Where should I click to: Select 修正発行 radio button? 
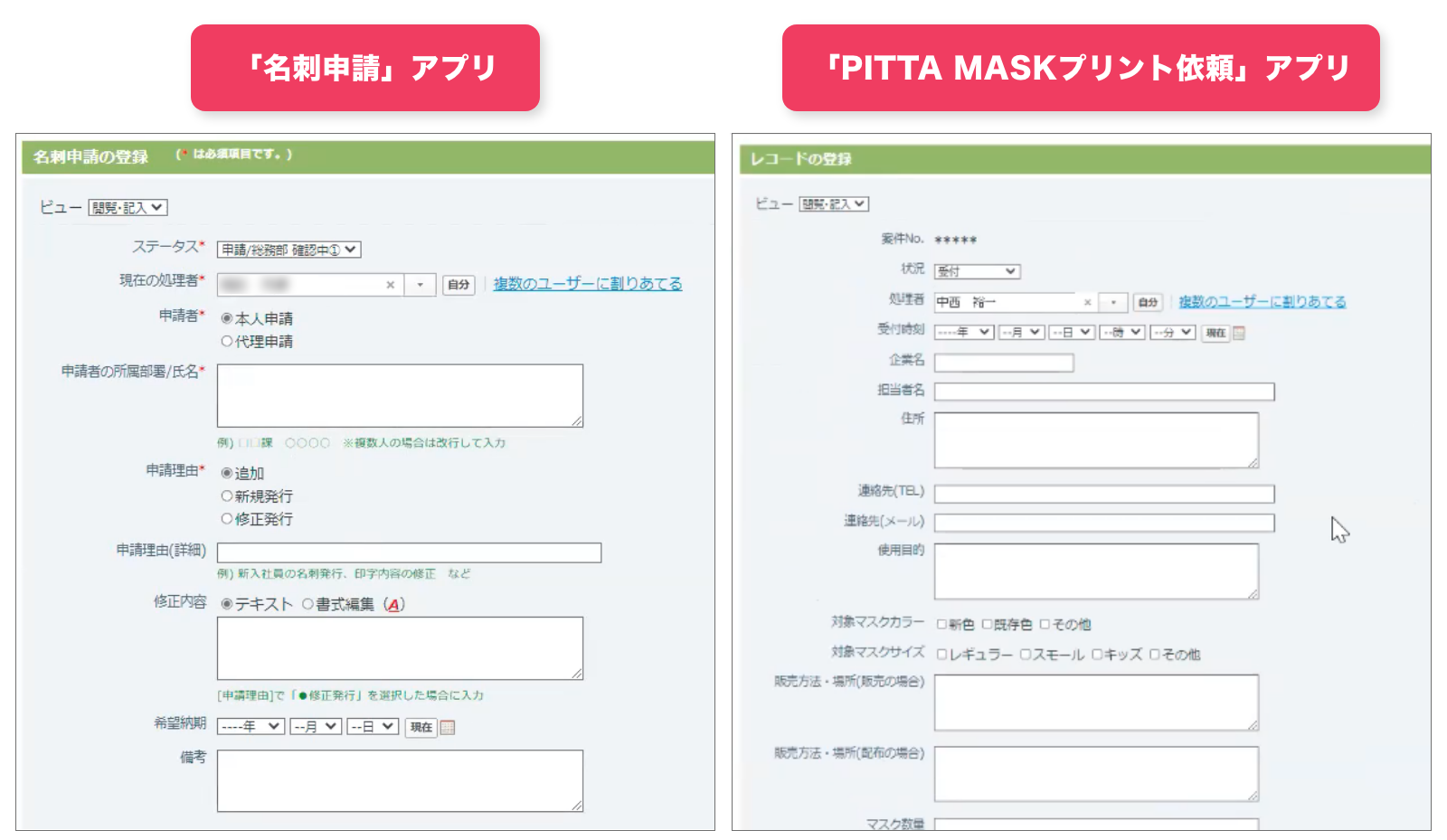coord(227,519)
